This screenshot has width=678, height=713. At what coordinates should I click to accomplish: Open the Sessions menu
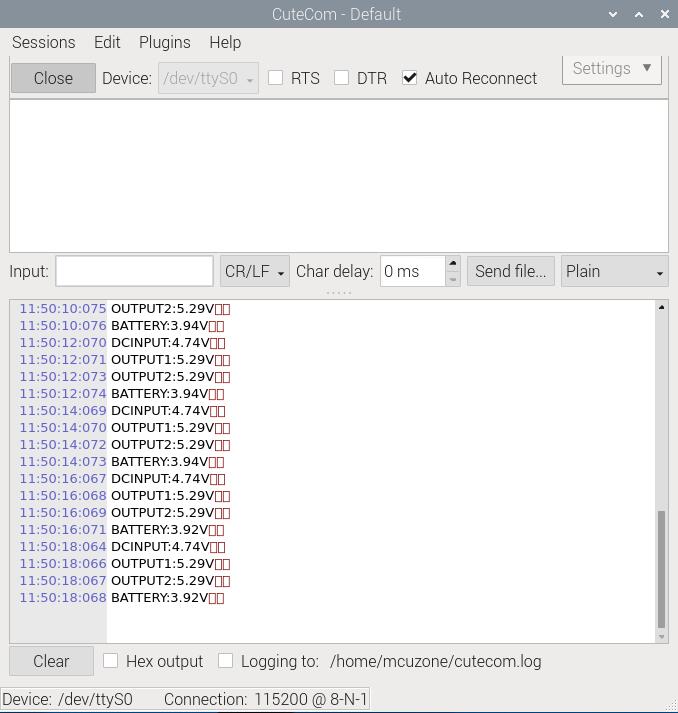[x=44, y=42]
